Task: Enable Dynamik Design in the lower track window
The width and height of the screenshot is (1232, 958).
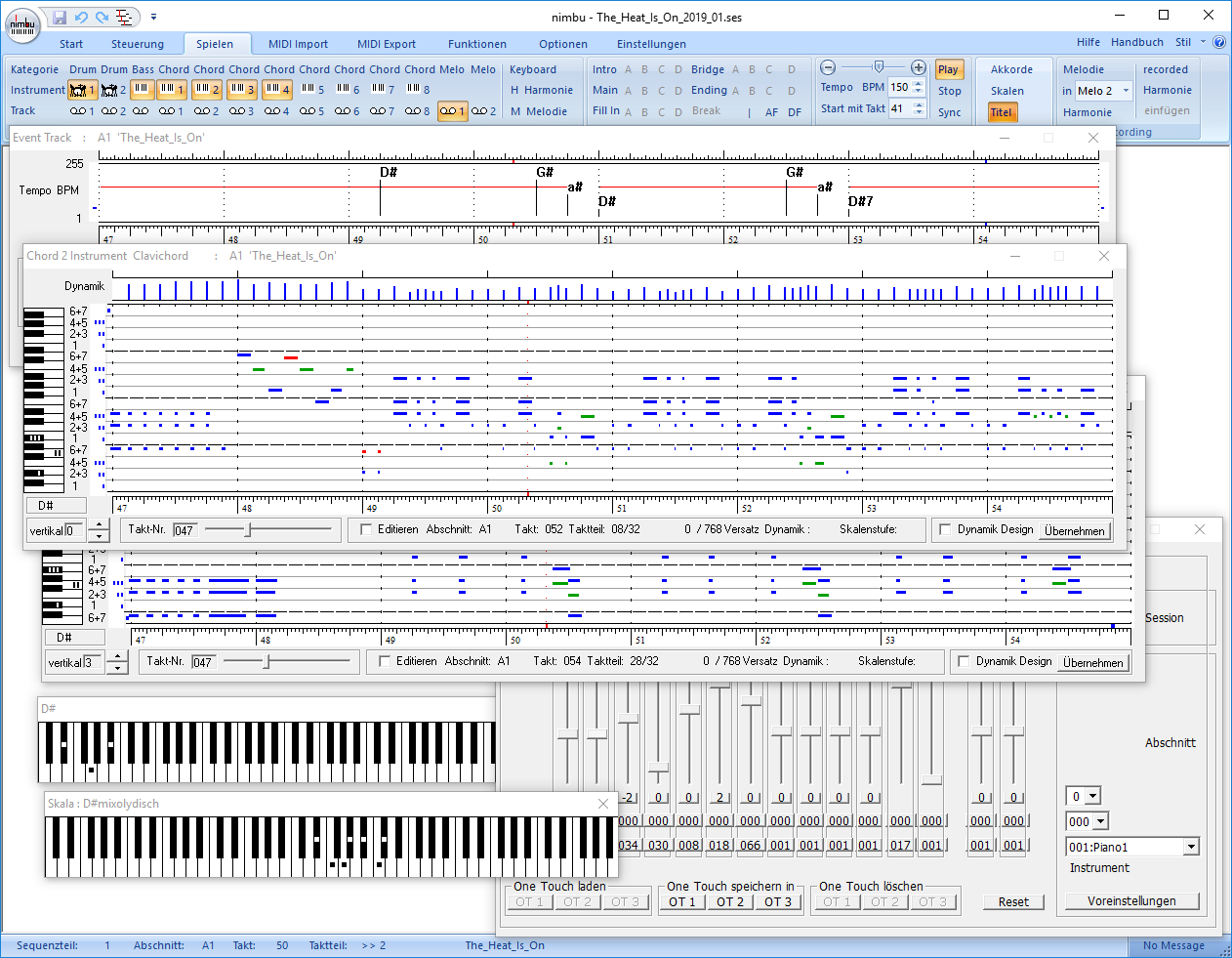Action: tap(964, 661)
